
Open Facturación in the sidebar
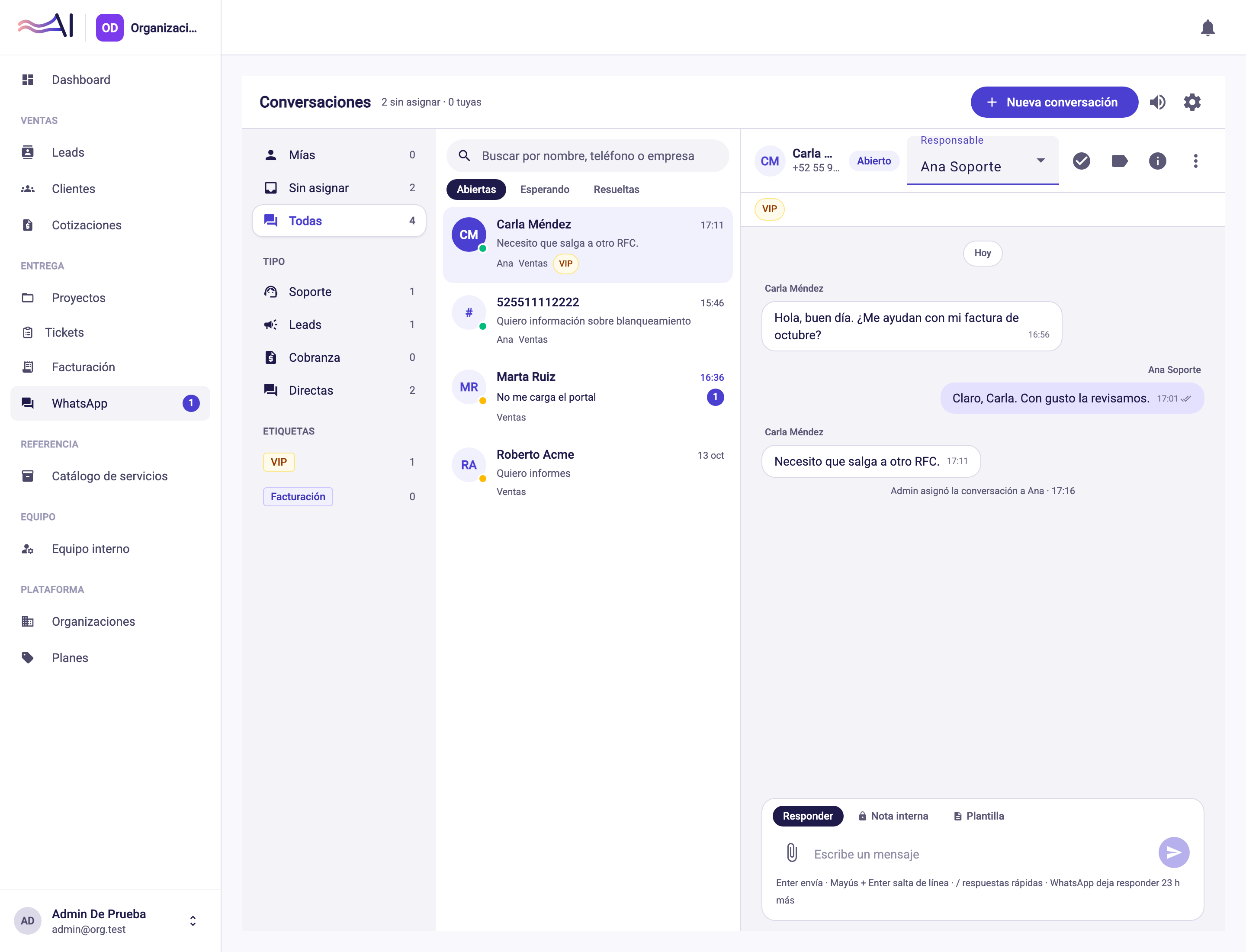tap(110, 367)
